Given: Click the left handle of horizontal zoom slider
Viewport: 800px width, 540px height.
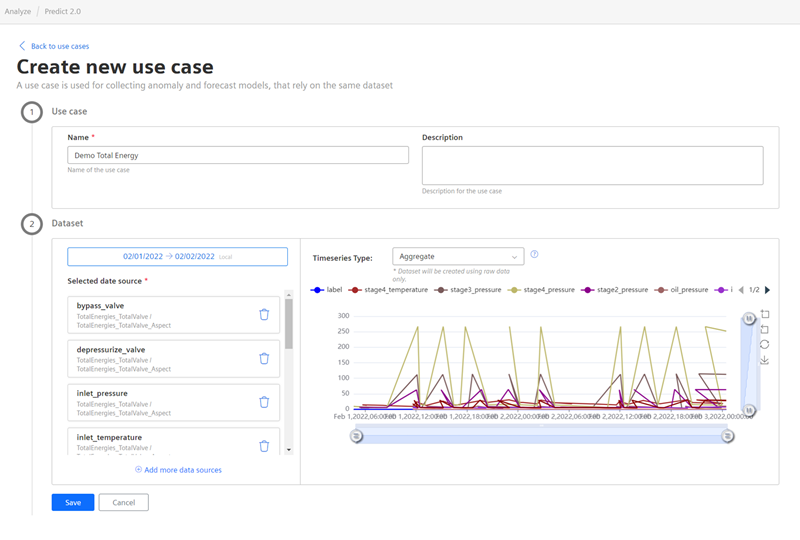Looking at the screenshot, I should [x=356, y=436].
